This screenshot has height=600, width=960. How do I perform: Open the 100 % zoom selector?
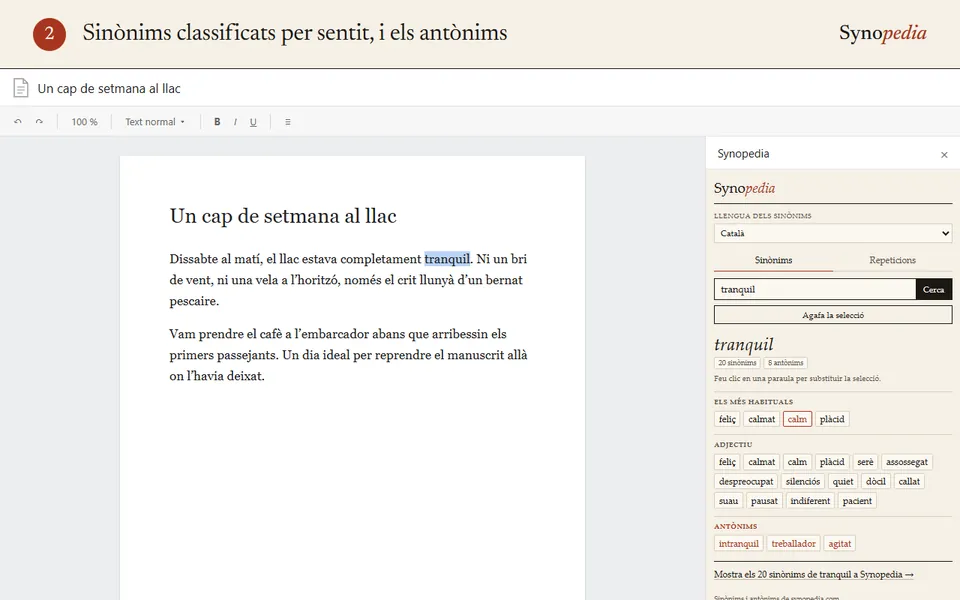click(x=84, y=122)
